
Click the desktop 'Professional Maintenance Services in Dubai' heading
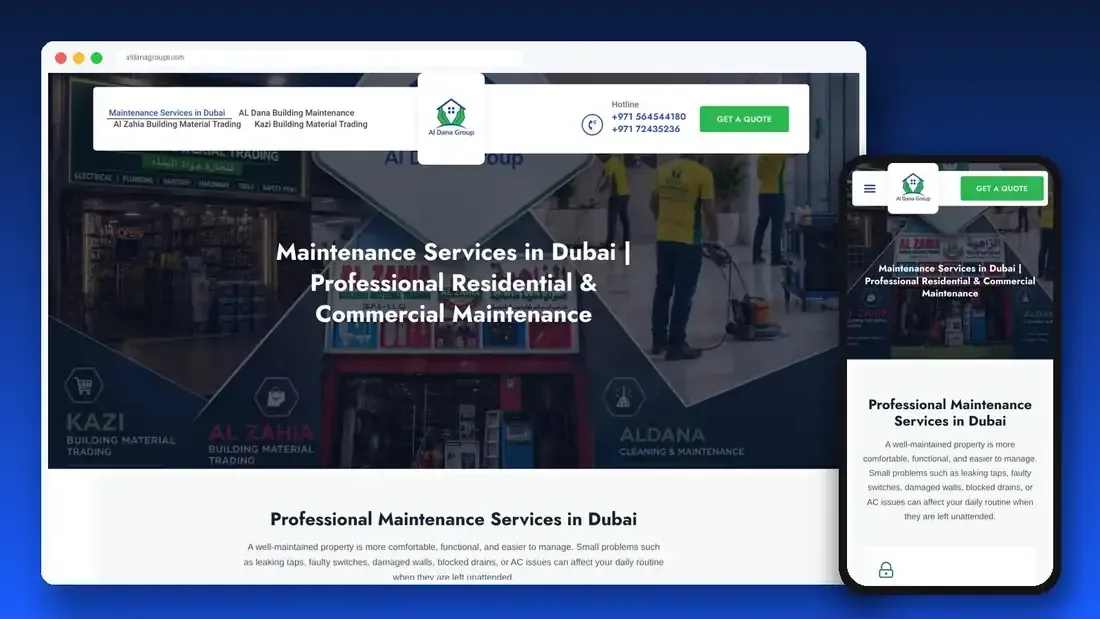pos(453,519)
